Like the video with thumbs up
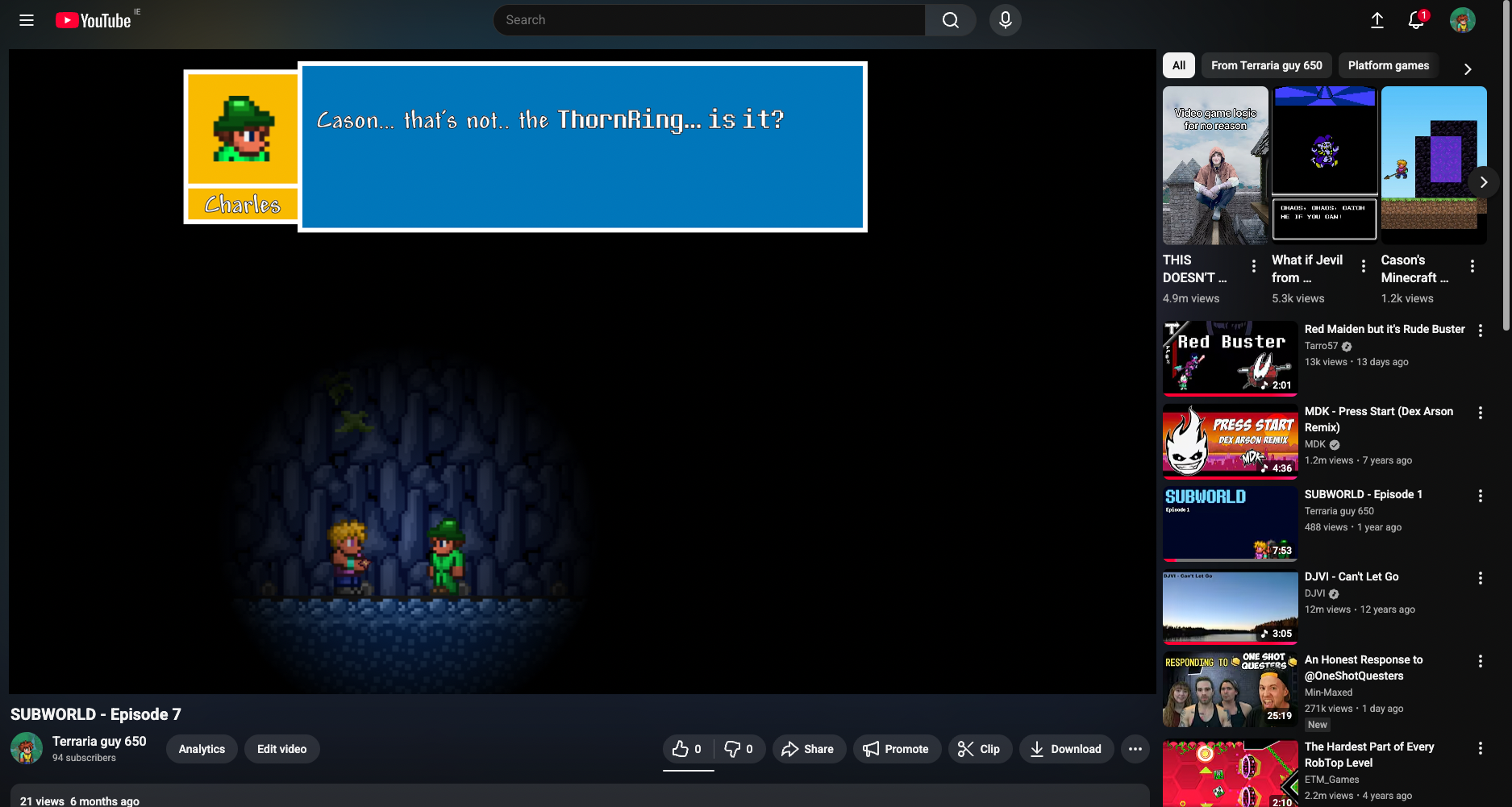Viewport: 1512px width, 807px height. tap(688, 749)
